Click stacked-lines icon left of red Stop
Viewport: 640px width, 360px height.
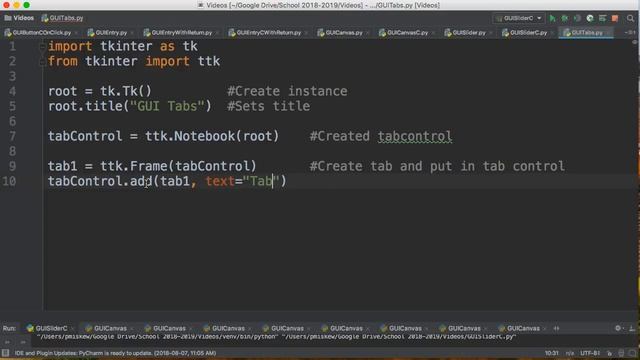point(602,18)
